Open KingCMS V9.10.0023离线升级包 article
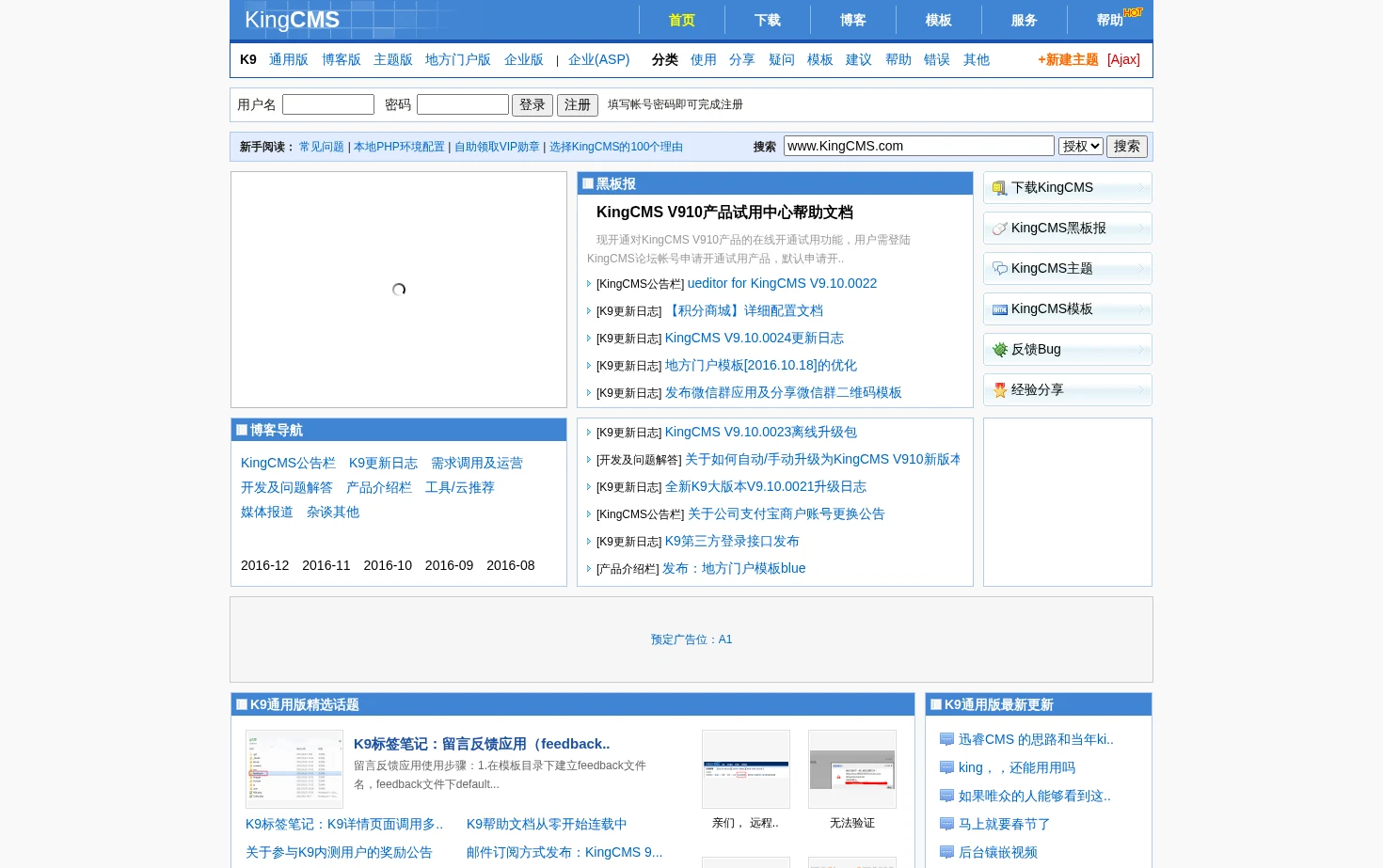Screen dimensions: 1383x868 point(761,432)
